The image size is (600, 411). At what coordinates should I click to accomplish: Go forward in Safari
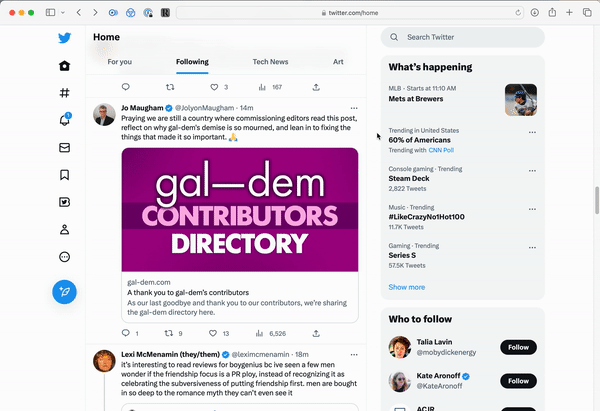point(95,13)
